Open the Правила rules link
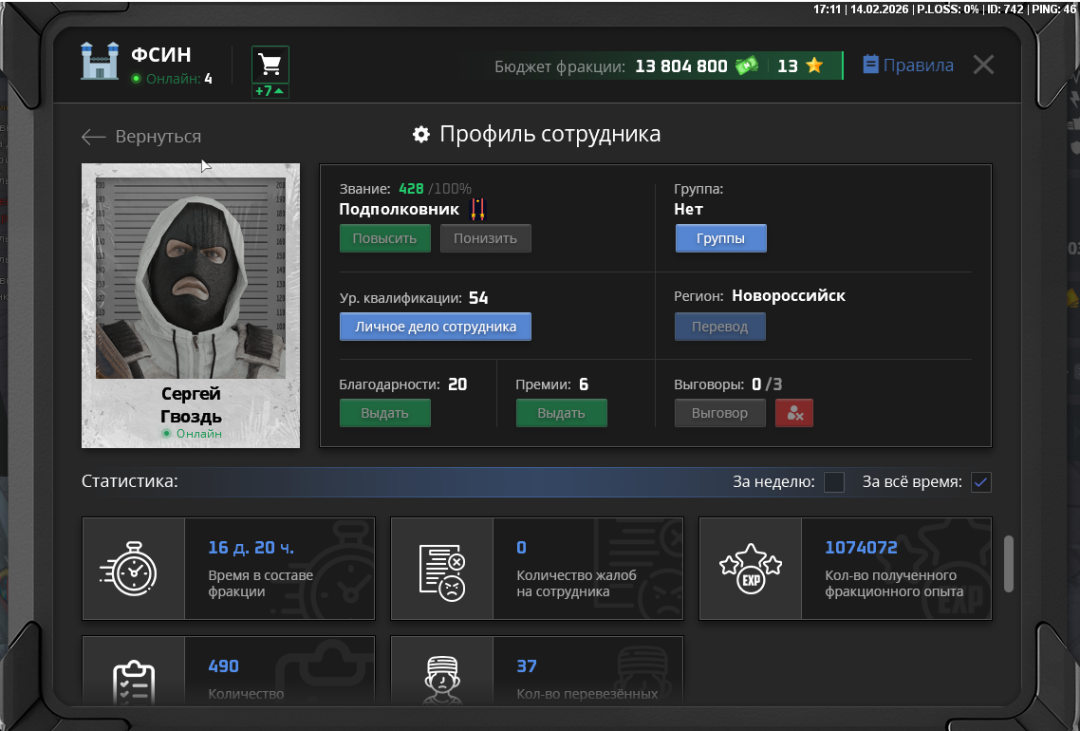Image resolution: width=1080 pixels, height=731 pixels. [907, 66]
